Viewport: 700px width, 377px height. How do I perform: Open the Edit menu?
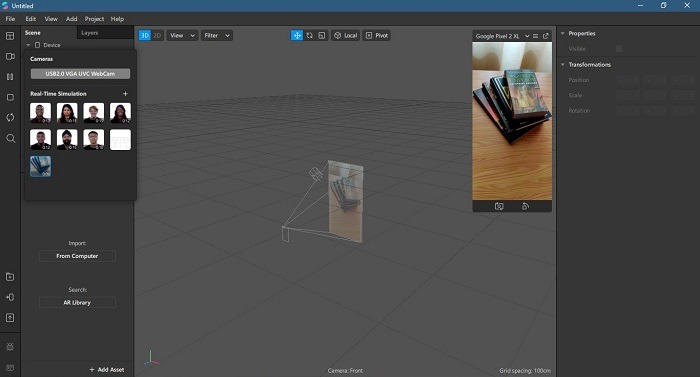(30, 19)
